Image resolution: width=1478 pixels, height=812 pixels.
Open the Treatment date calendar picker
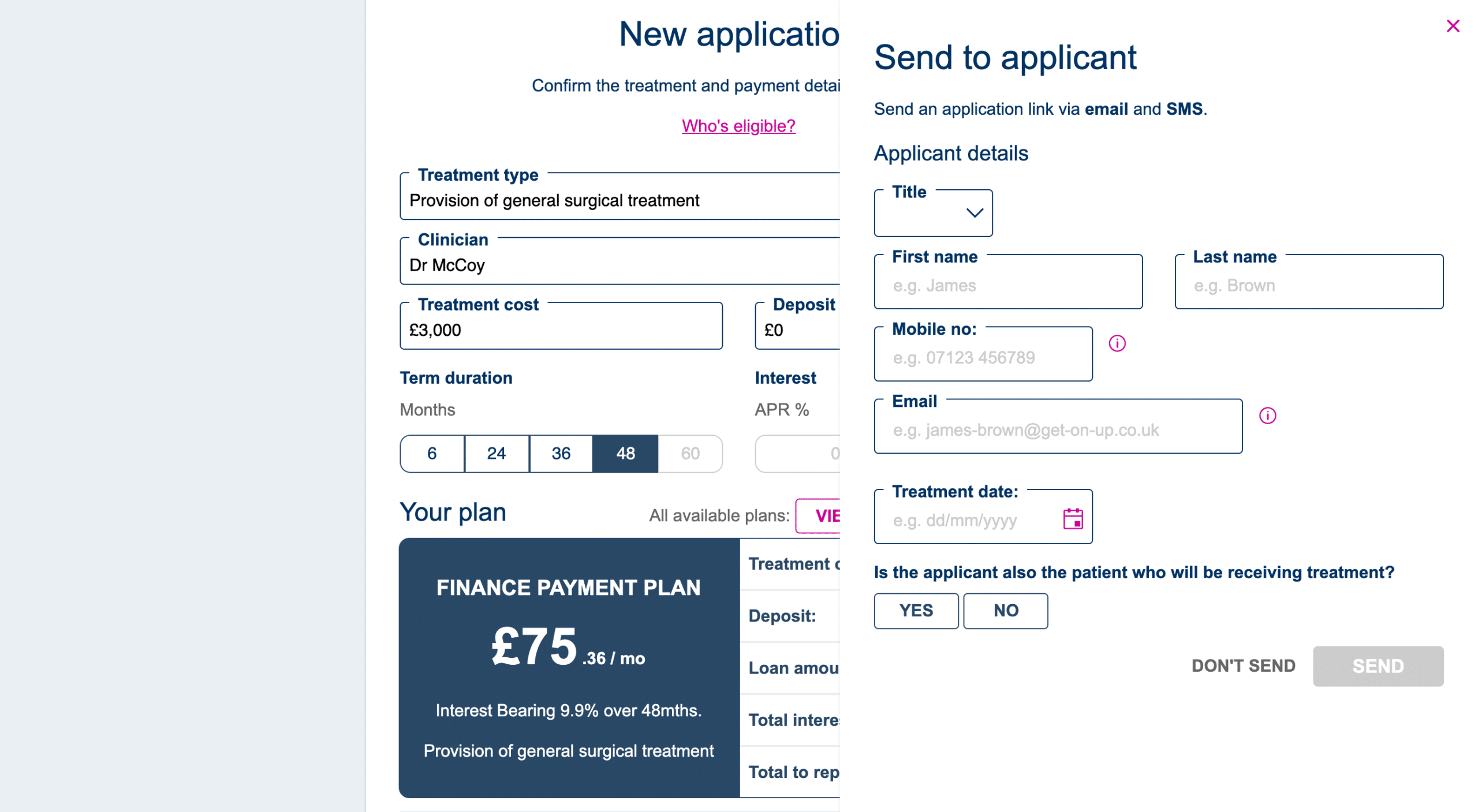(x=1072, y=519)
